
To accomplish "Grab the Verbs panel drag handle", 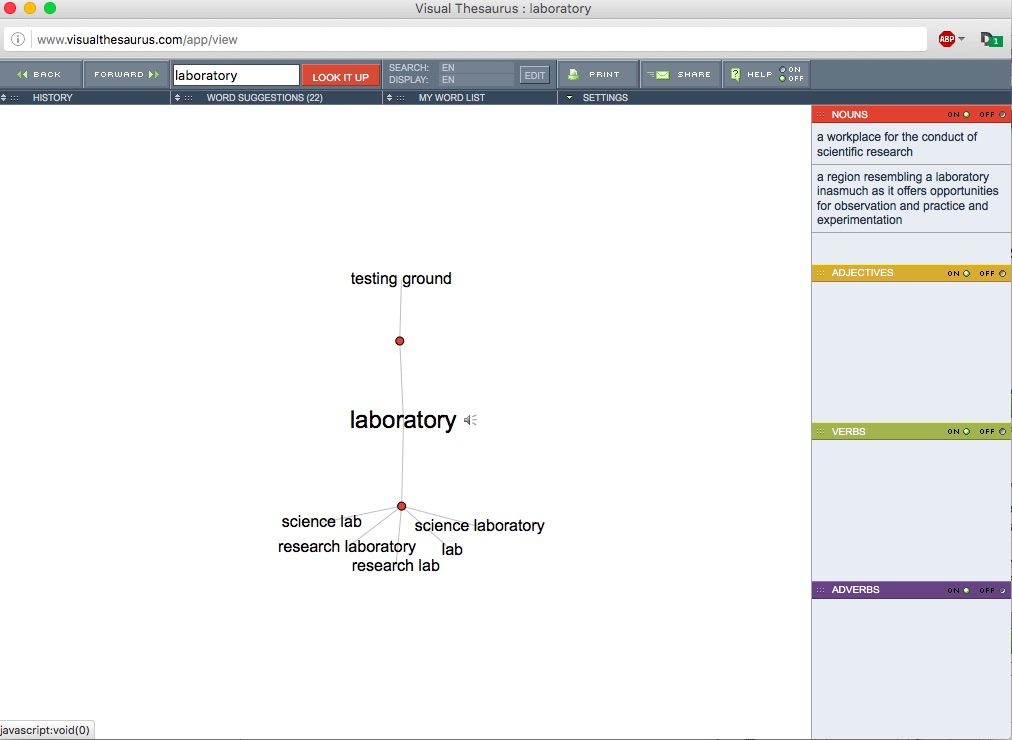I will [x=820, y=432].
